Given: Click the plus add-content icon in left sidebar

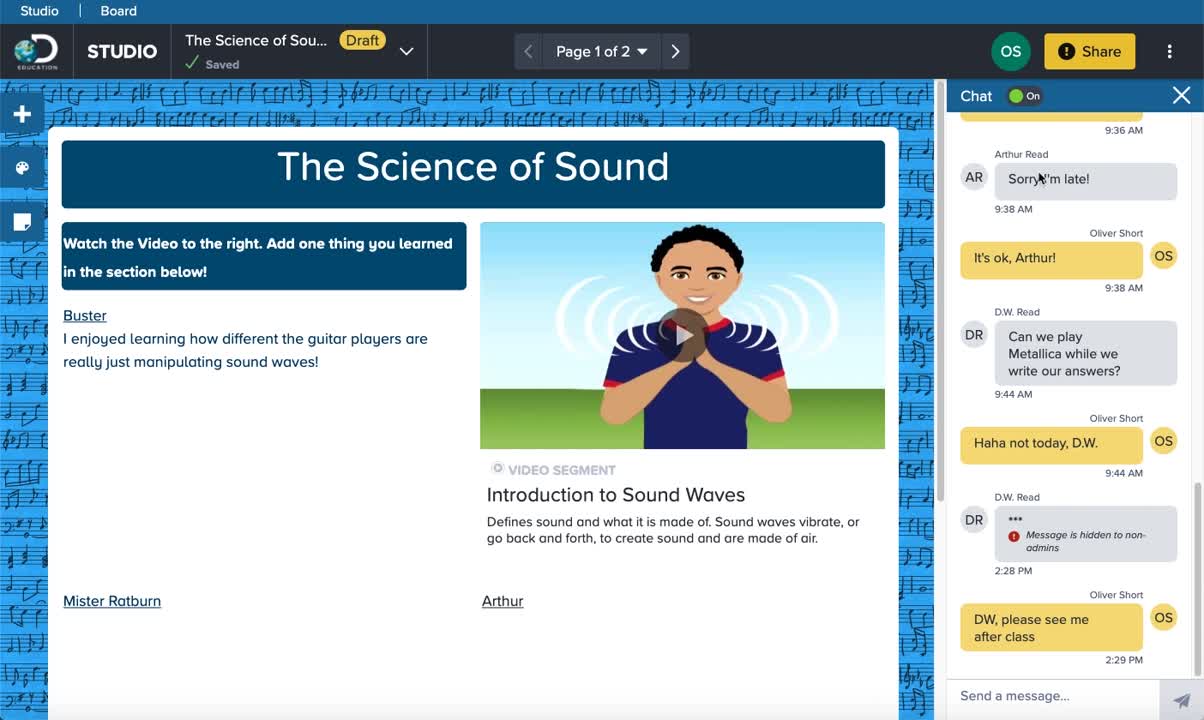Looking at the screenshot, I should tap(22, 115).
